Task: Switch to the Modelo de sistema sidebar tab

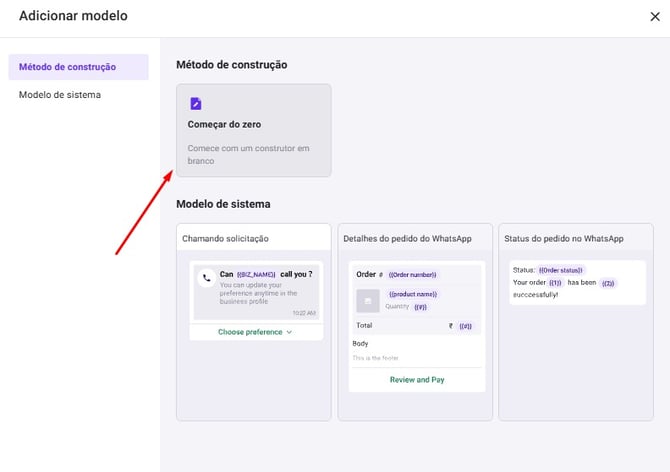Action: point(60,95)
